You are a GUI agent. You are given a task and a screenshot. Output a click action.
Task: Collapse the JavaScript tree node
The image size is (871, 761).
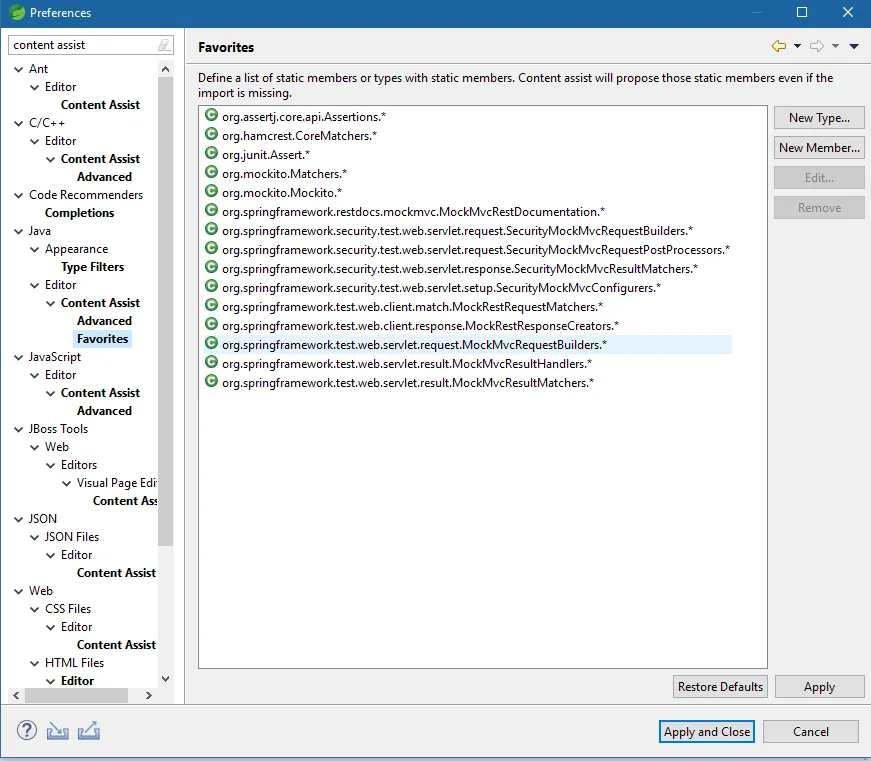[x=18, y=358]
